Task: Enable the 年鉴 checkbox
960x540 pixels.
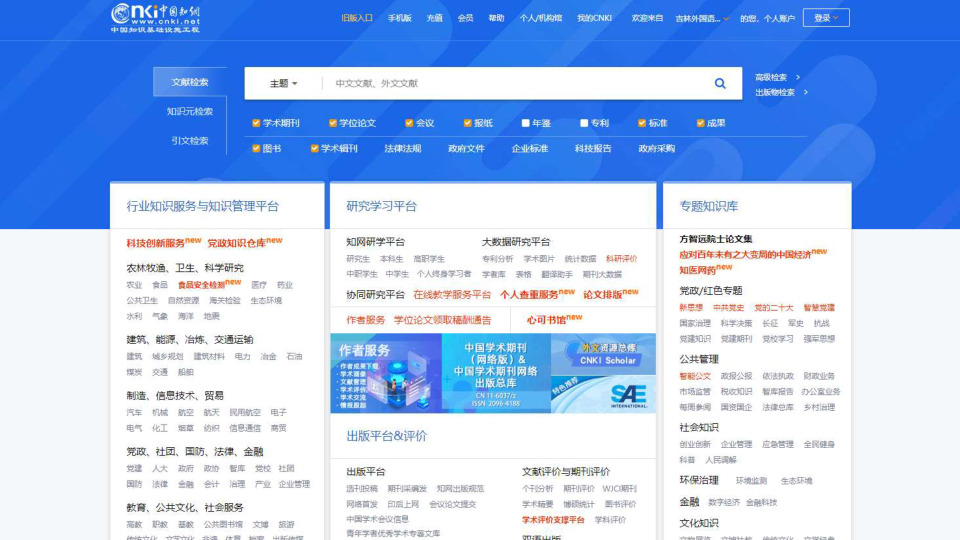Action: click(525, 123)
